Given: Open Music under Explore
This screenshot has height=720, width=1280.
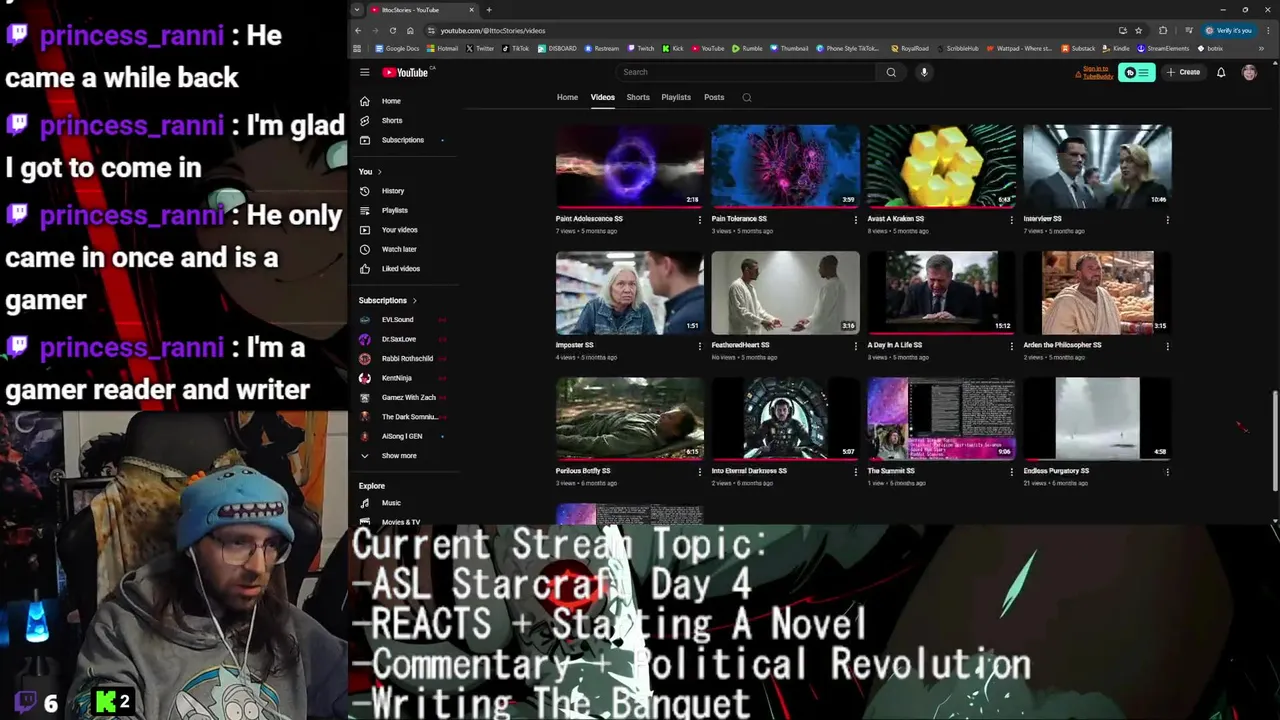Looking at the screenshot, I should coord(404,503).
